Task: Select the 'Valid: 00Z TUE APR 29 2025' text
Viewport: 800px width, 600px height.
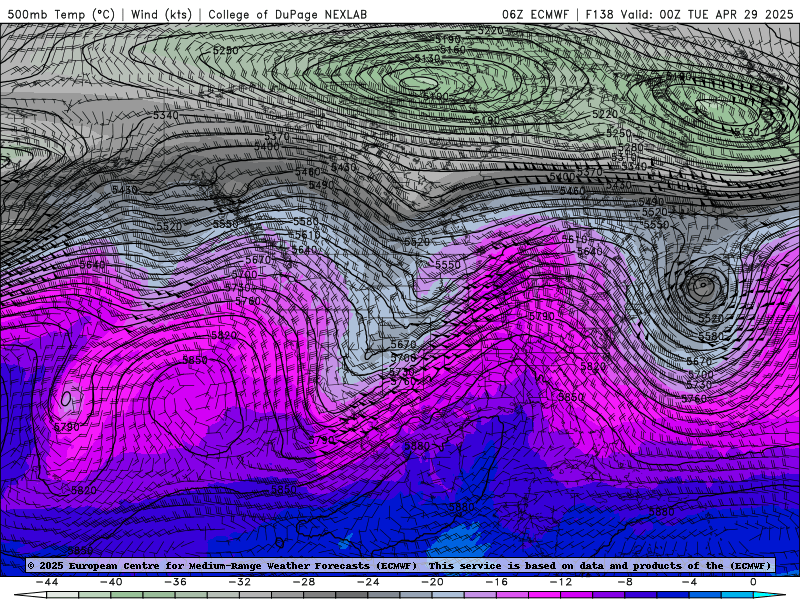Action: coord(707,14)
